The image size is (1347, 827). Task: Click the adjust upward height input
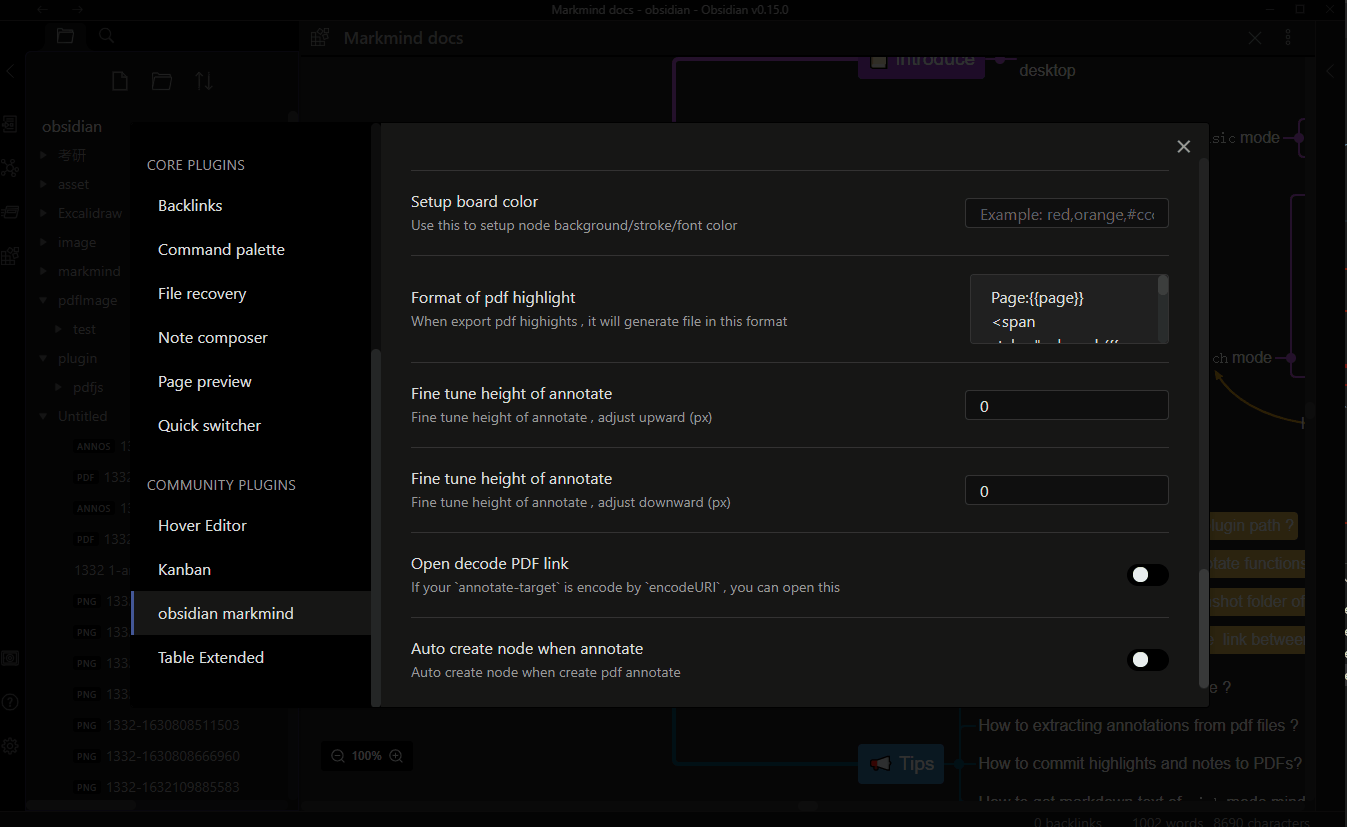point(1067,405)
